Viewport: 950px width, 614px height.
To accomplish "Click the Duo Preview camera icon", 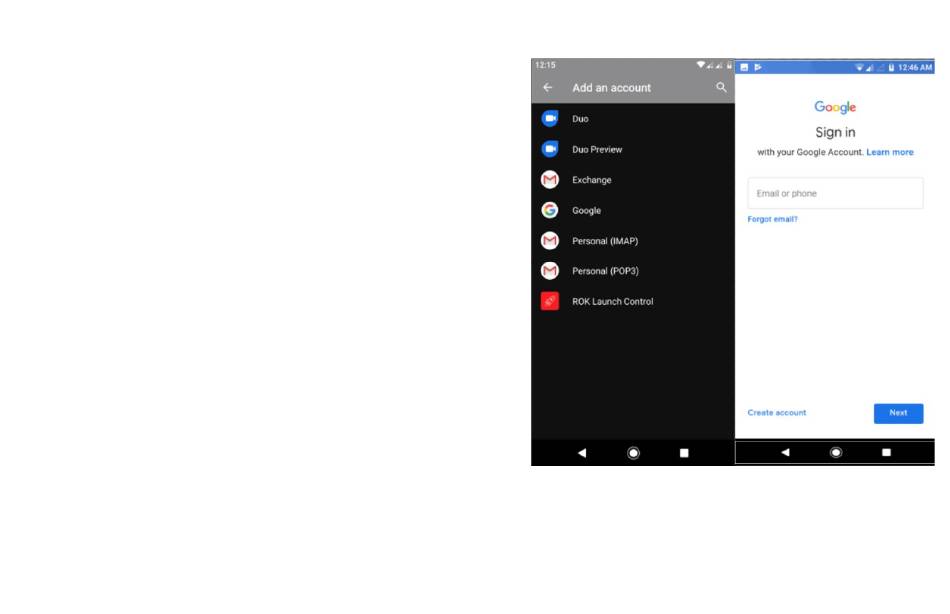I will (549, 149).
